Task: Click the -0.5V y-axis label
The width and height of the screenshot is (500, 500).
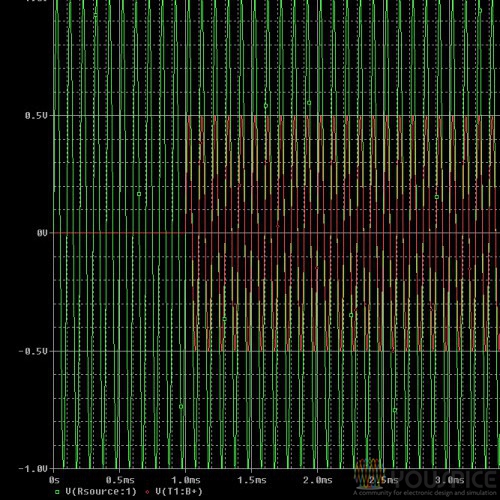Action: point(33,351)
